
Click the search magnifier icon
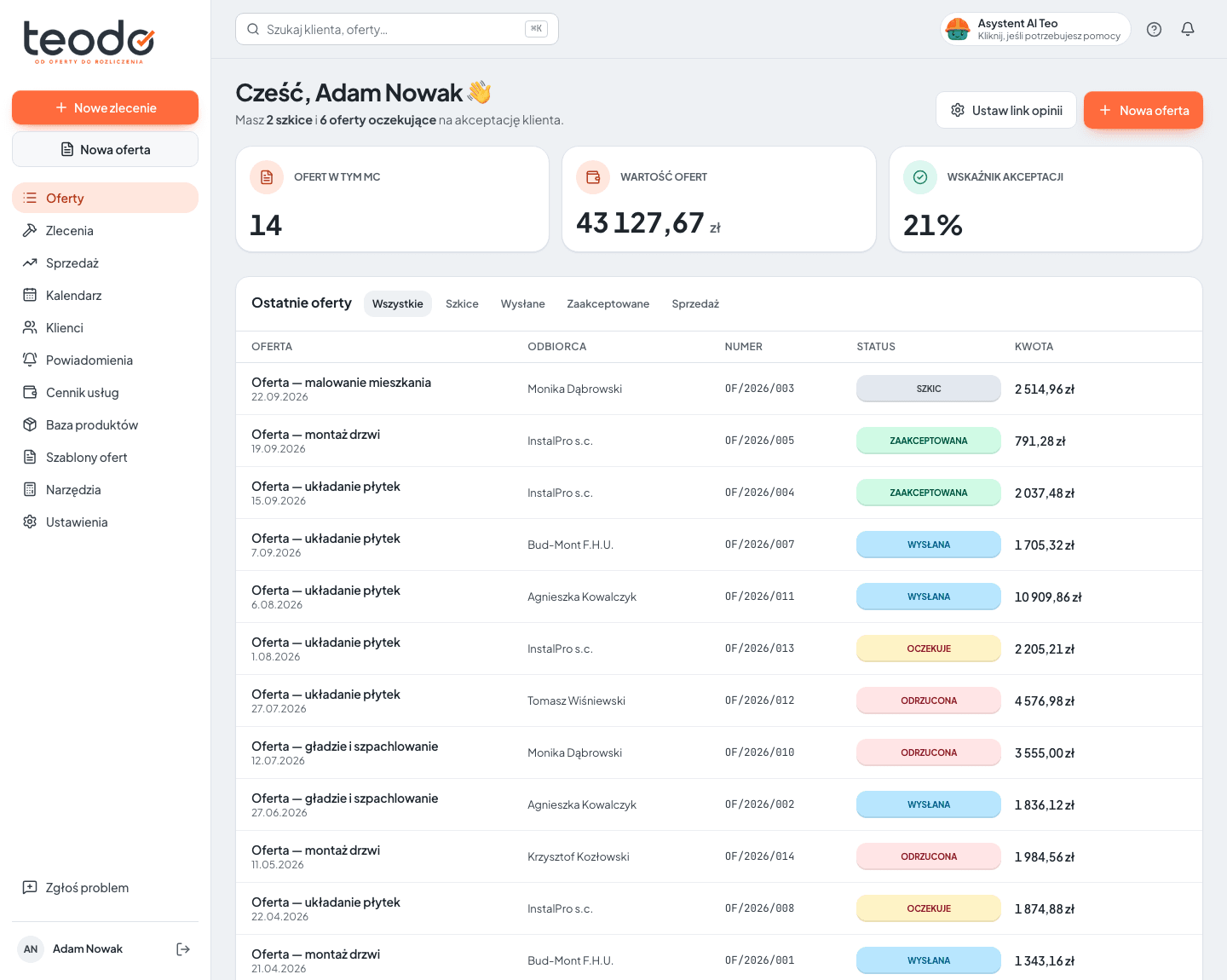(253, 29)
